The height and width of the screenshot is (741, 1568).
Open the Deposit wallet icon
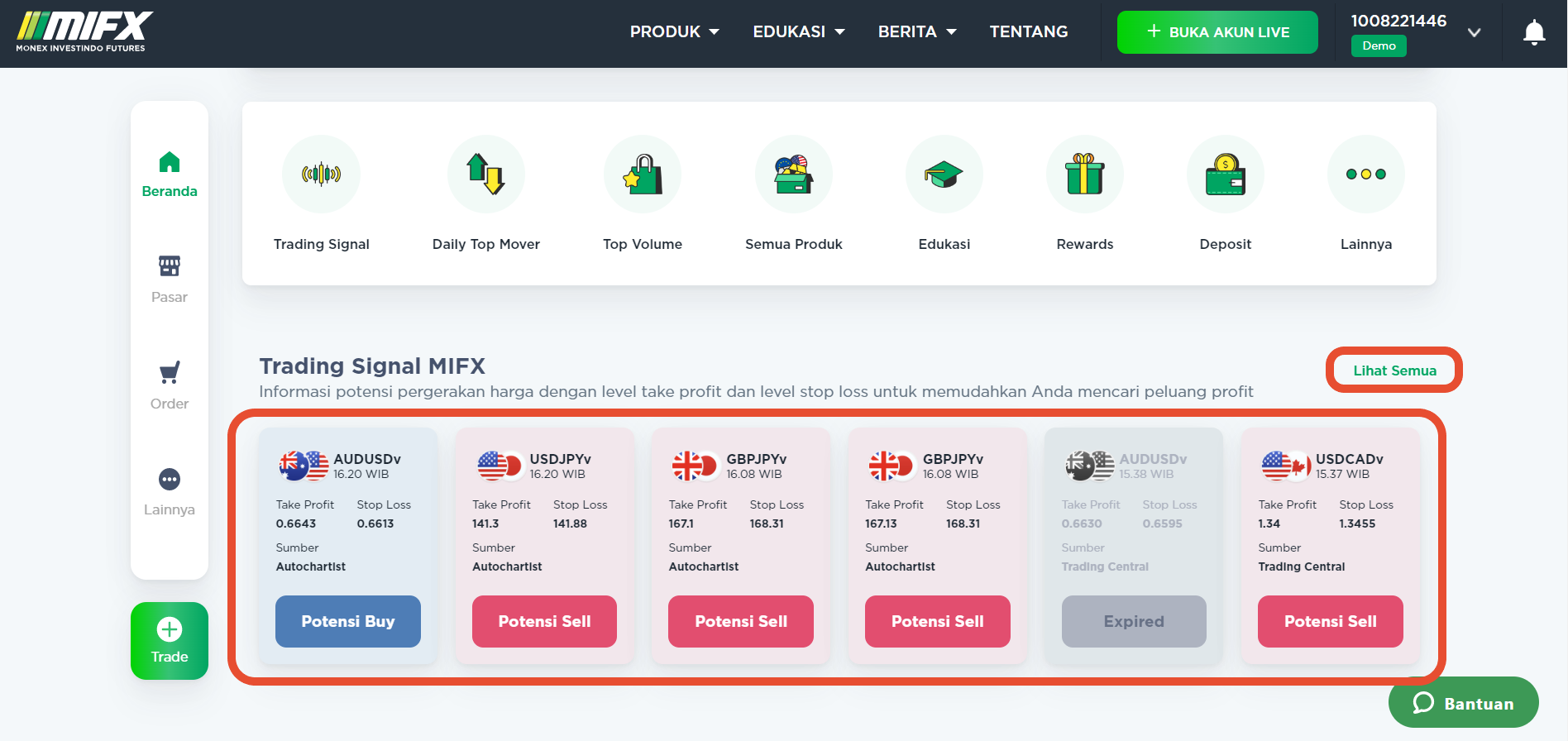coord(1226,174)
